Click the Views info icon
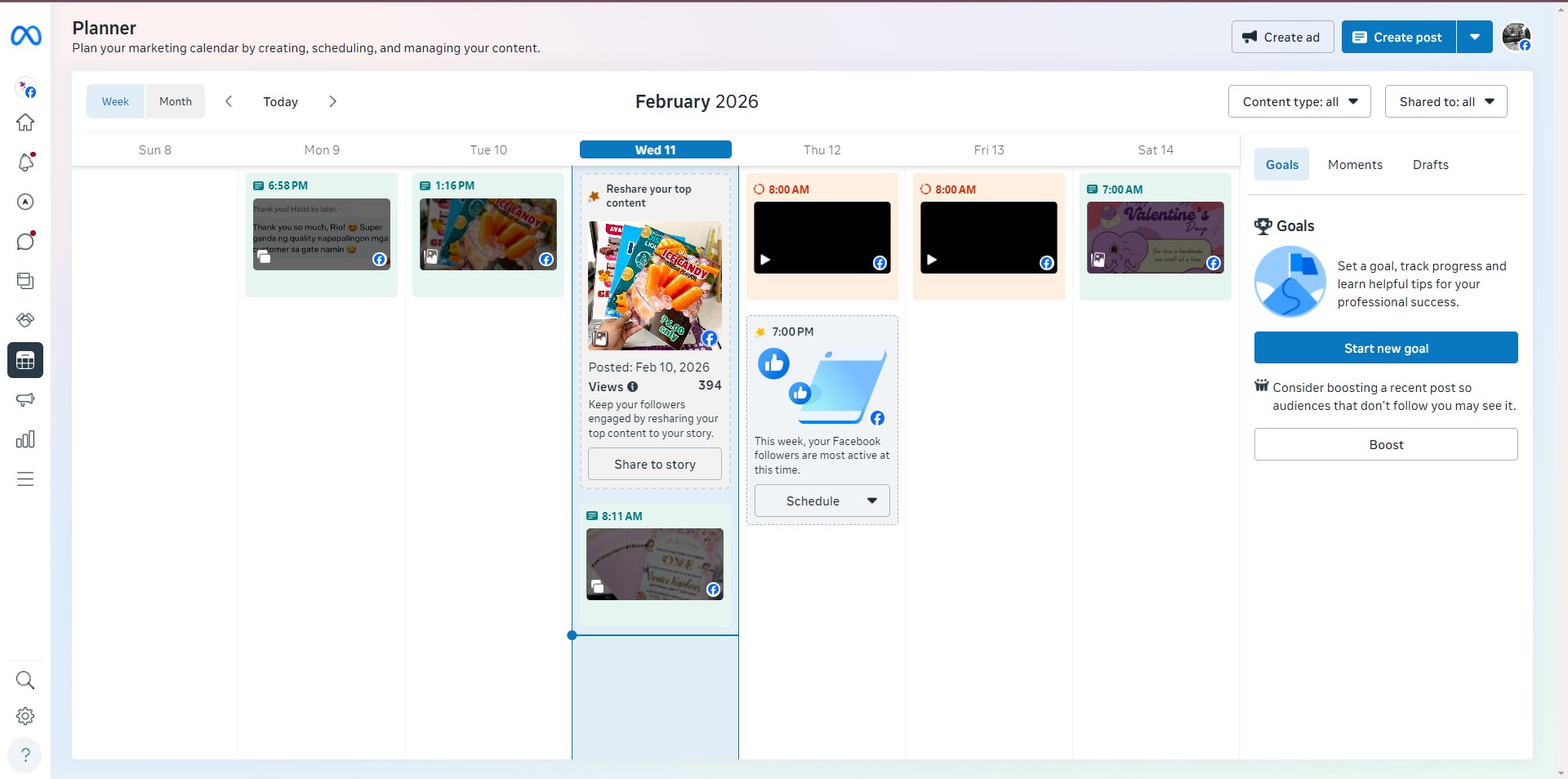 (x=632, y=387)
